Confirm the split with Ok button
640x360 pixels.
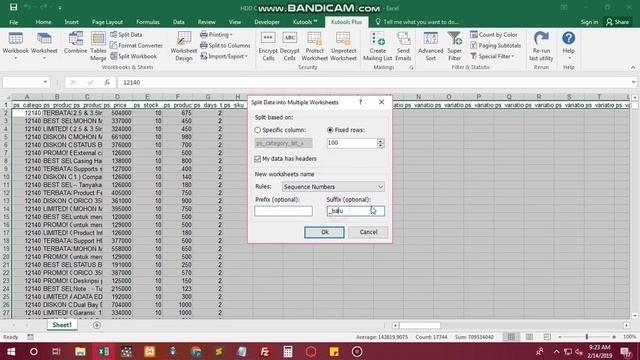[324, 232]
